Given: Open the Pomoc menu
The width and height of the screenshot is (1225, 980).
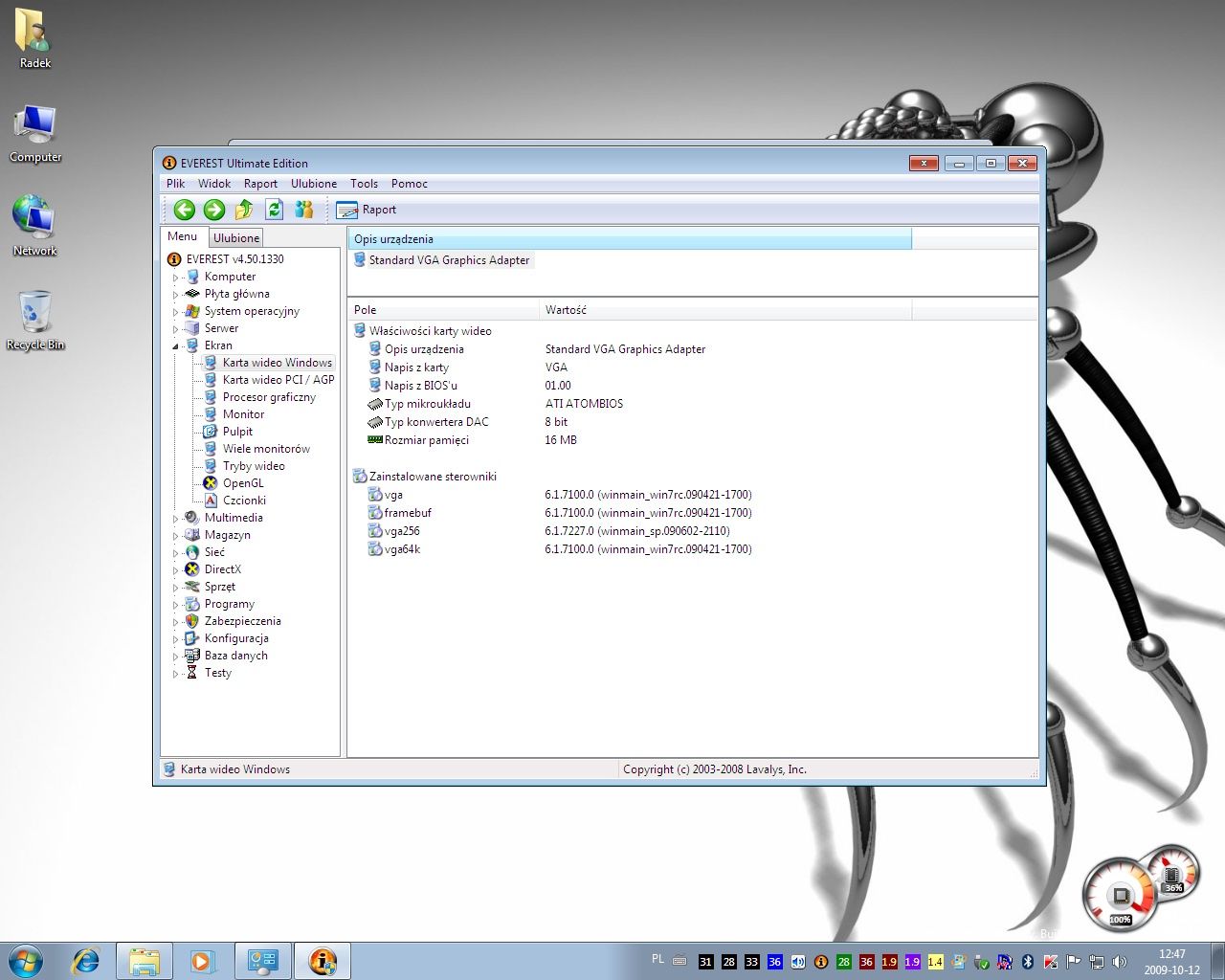Looking at the screenshot, I should coord(410,184).
